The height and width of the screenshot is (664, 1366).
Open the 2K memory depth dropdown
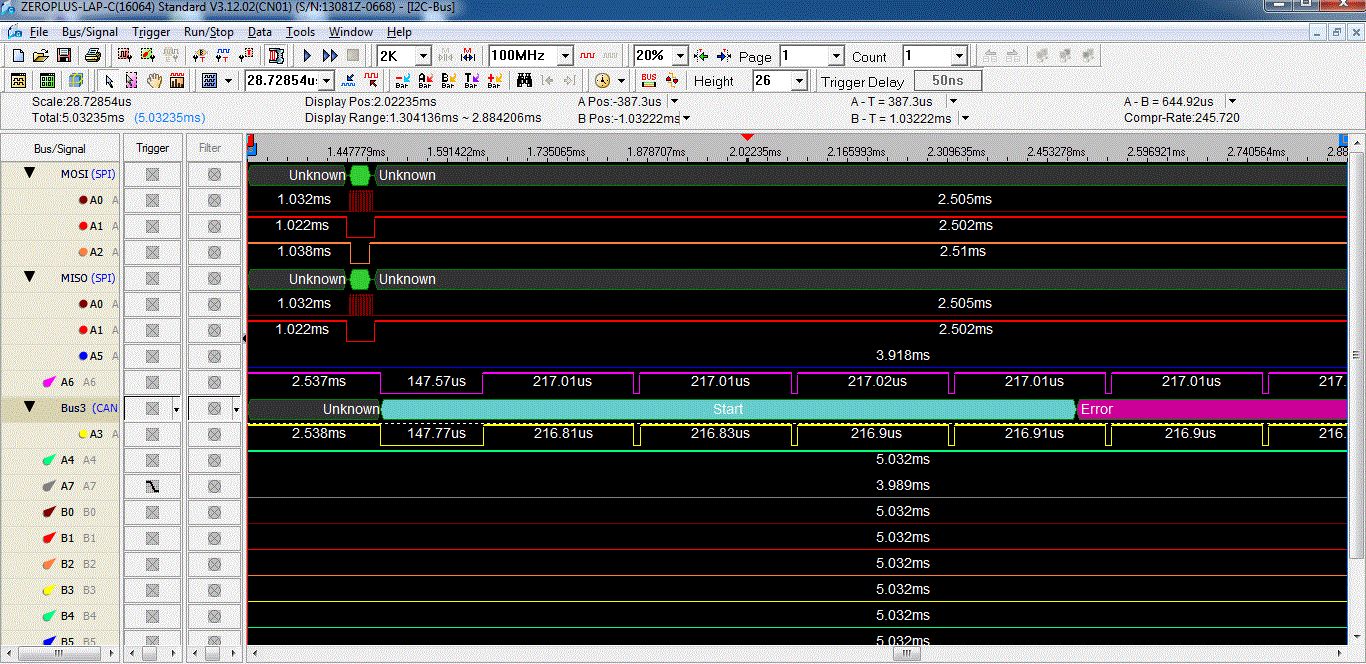point(423,56)
